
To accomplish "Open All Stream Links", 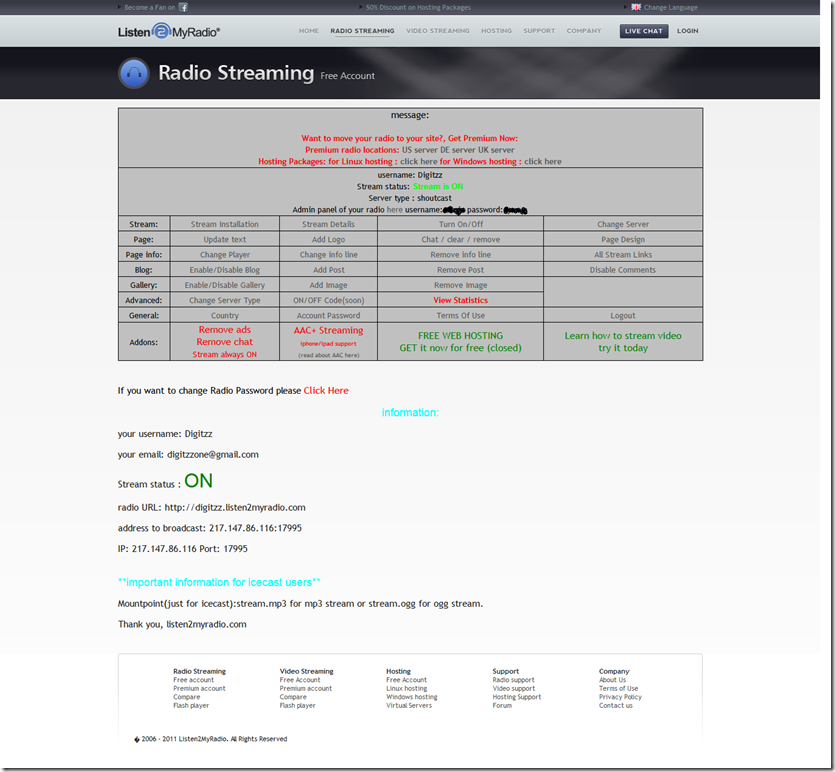I will coord(623,254).
